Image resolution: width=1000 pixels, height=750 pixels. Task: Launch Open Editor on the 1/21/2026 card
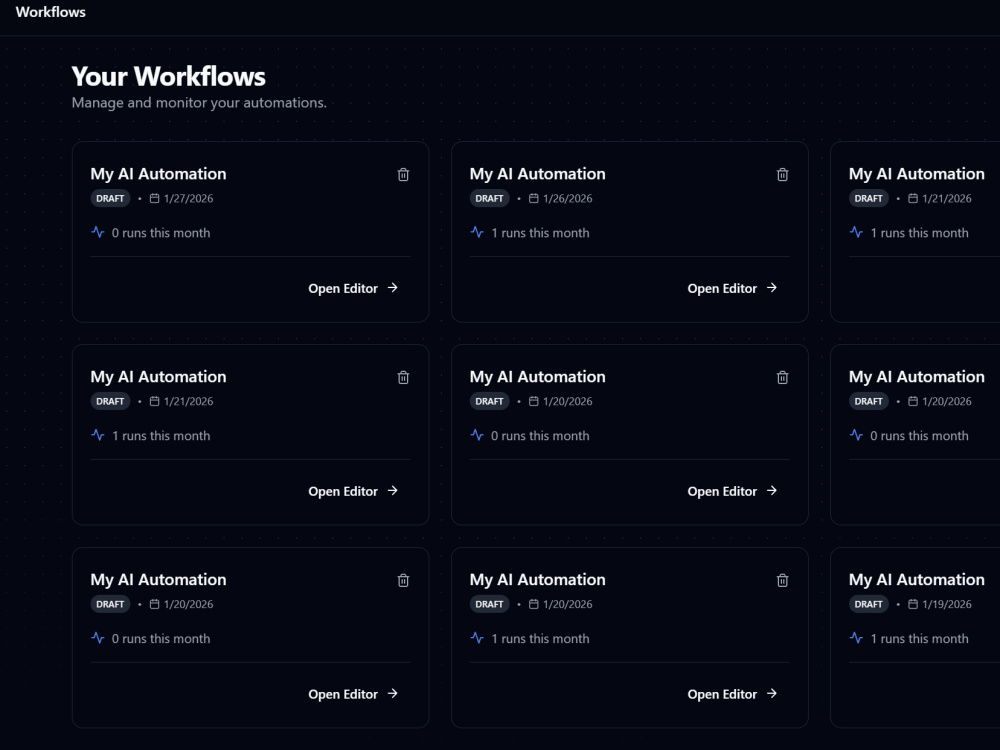[x=353, y=491]
